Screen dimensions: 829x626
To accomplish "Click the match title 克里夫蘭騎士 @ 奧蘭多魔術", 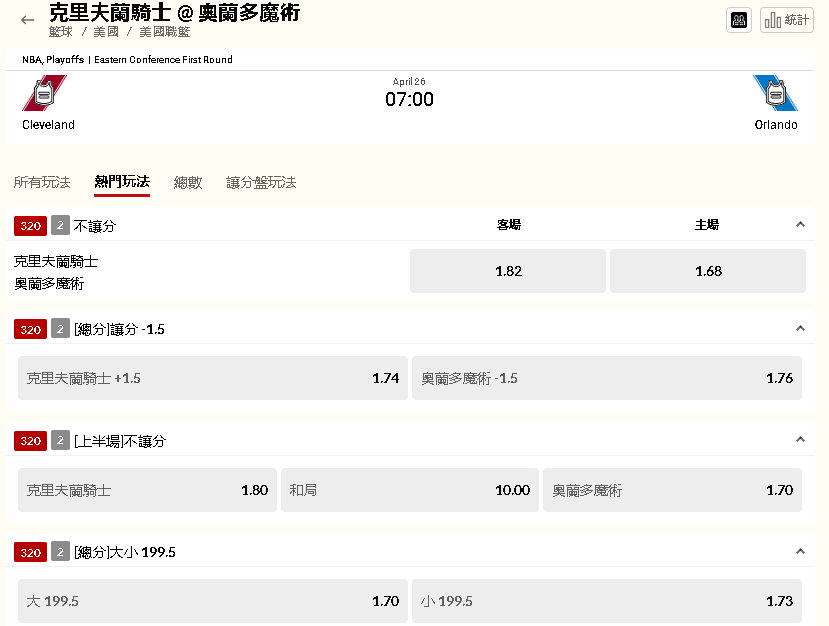I will [x=174, y=13].
